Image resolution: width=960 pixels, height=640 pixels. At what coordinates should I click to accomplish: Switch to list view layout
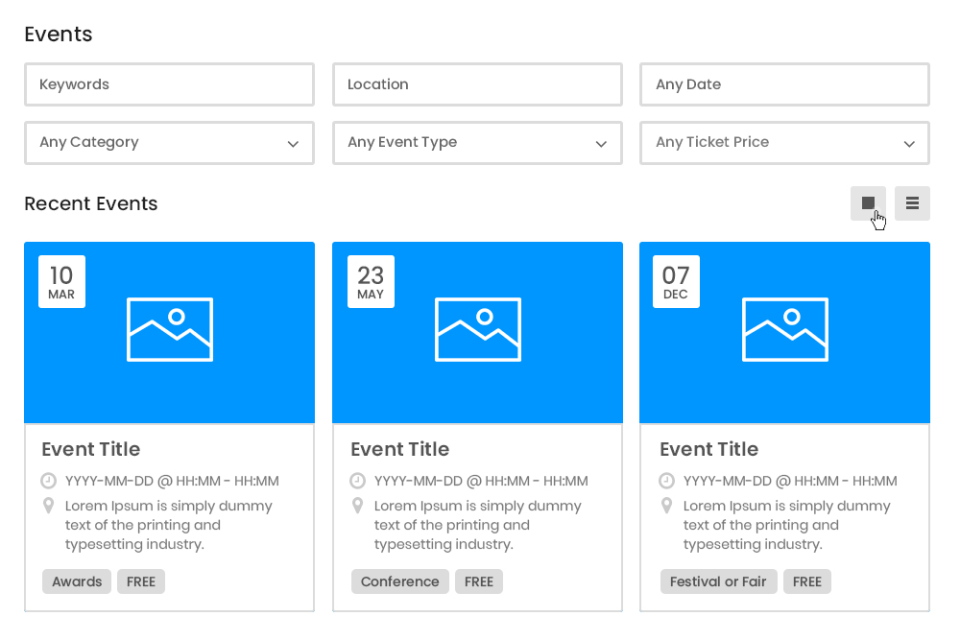(x=912, y=203)
